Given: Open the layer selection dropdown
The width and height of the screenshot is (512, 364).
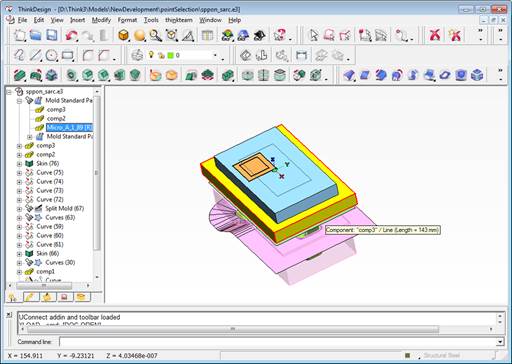Looking at the screenshot, I should coord(215,55).
